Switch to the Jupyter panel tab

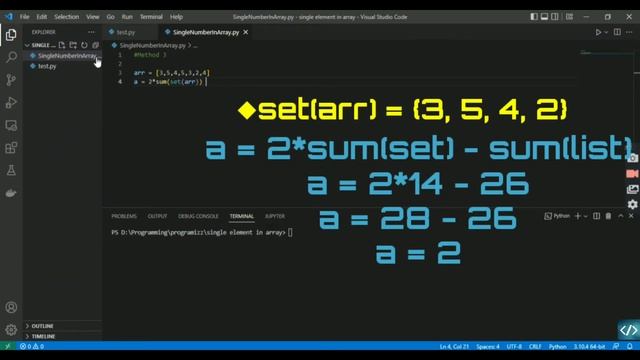click(x=275, y=216)
